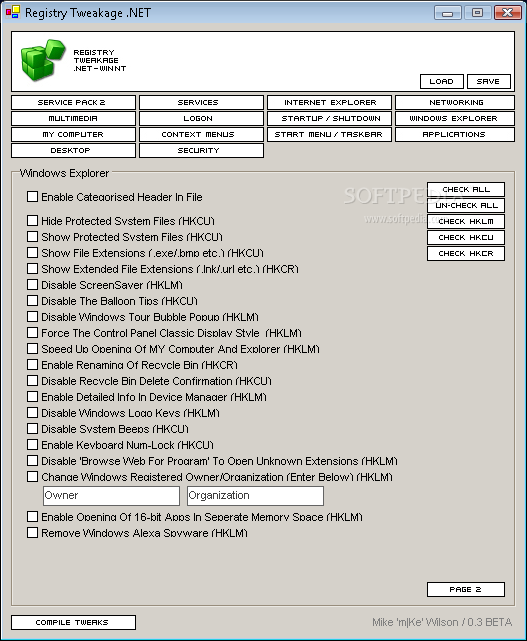Image resolution: width=527 pixels, height=641 pixels.
Task: Open the Service Pack 2 category
Action: point(73,102)
